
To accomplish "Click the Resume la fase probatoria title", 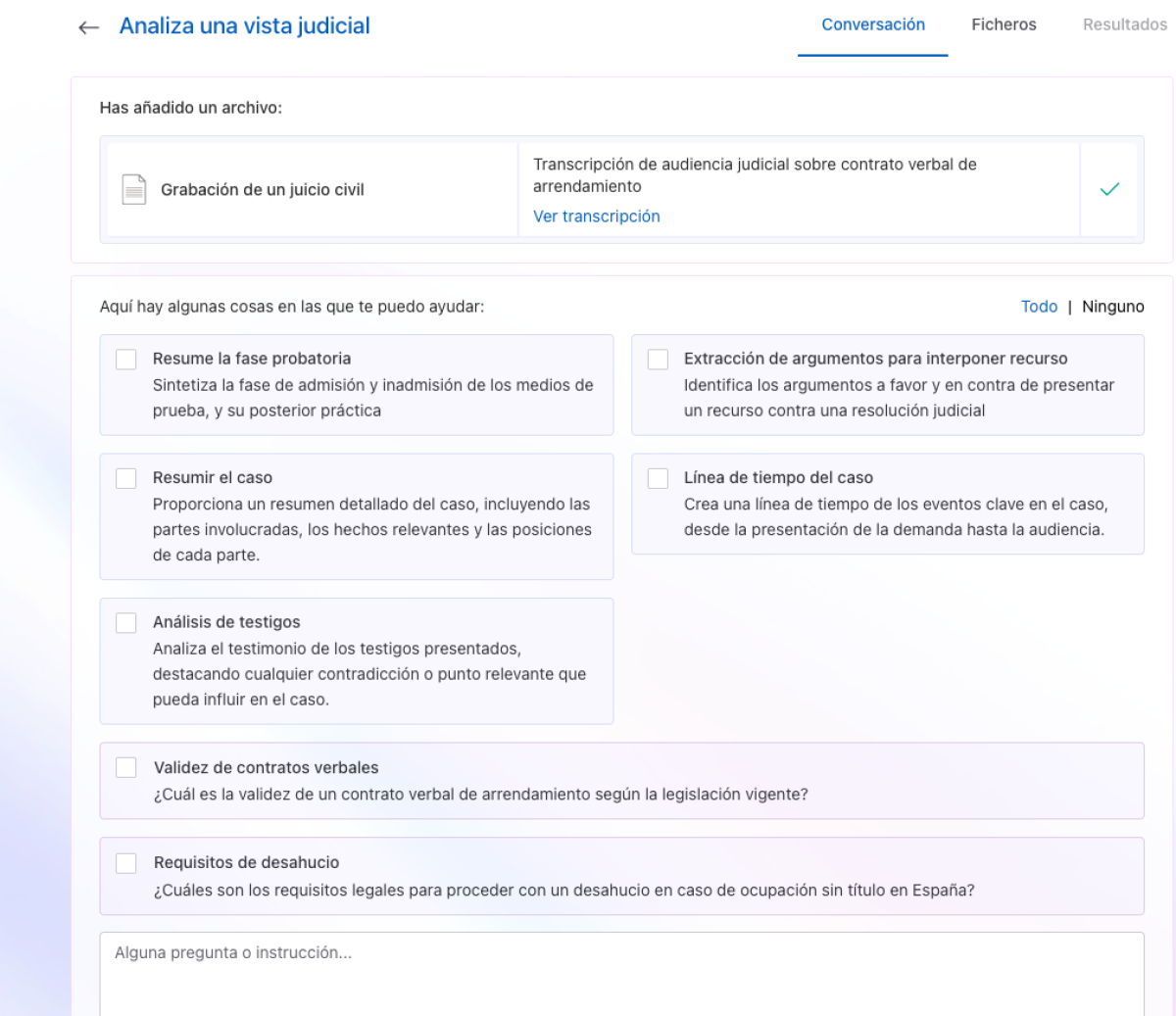I will point(252,359).
